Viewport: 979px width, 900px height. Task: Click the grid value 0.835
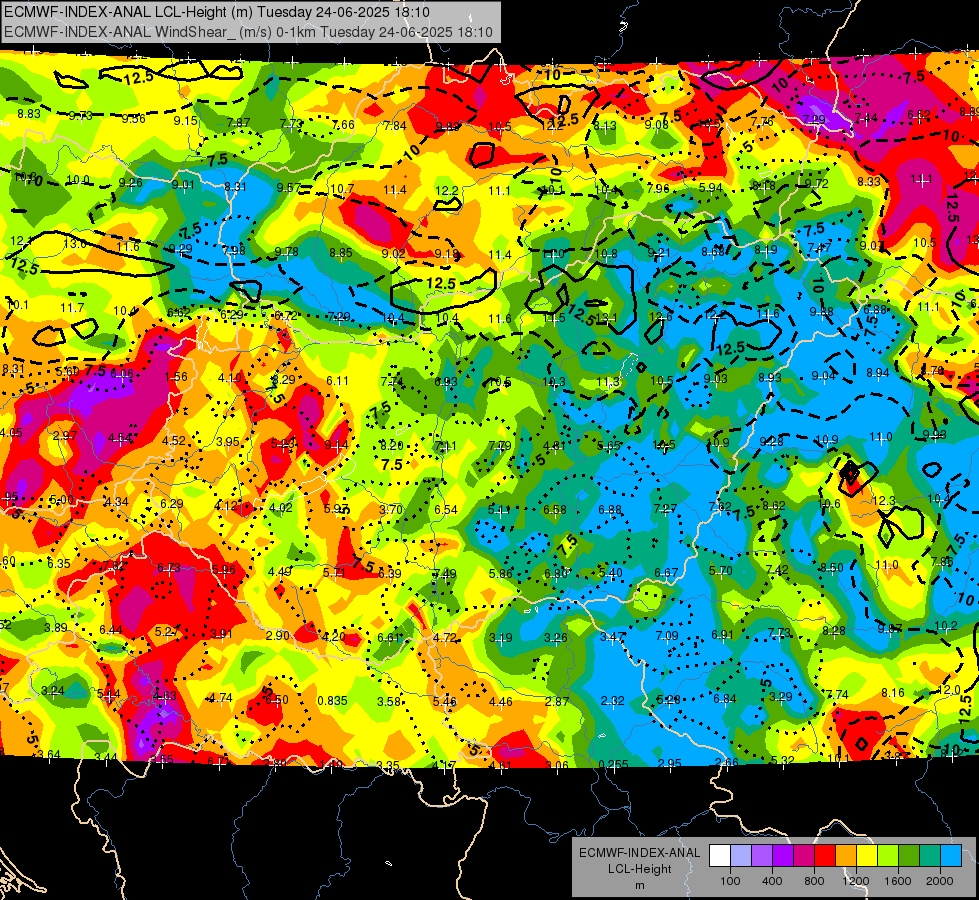pos(332,701)
